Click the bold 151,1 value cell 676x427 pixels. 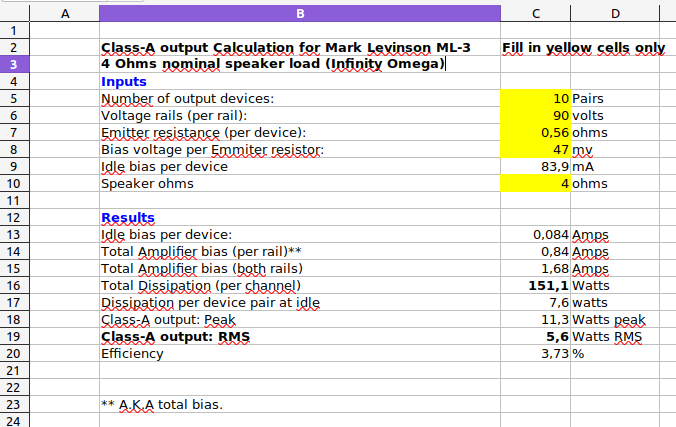(x=535, y=286)
